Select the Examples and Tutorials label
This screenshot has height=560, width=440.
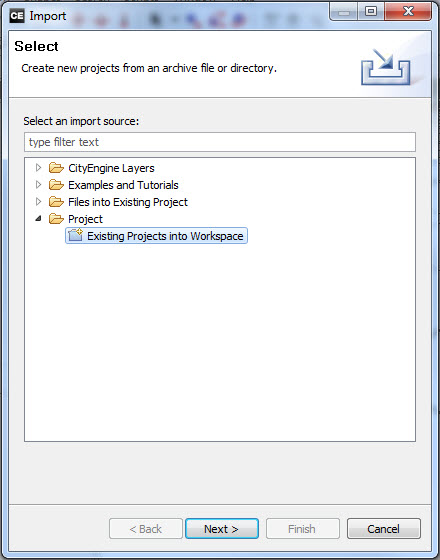click(123, 185)
